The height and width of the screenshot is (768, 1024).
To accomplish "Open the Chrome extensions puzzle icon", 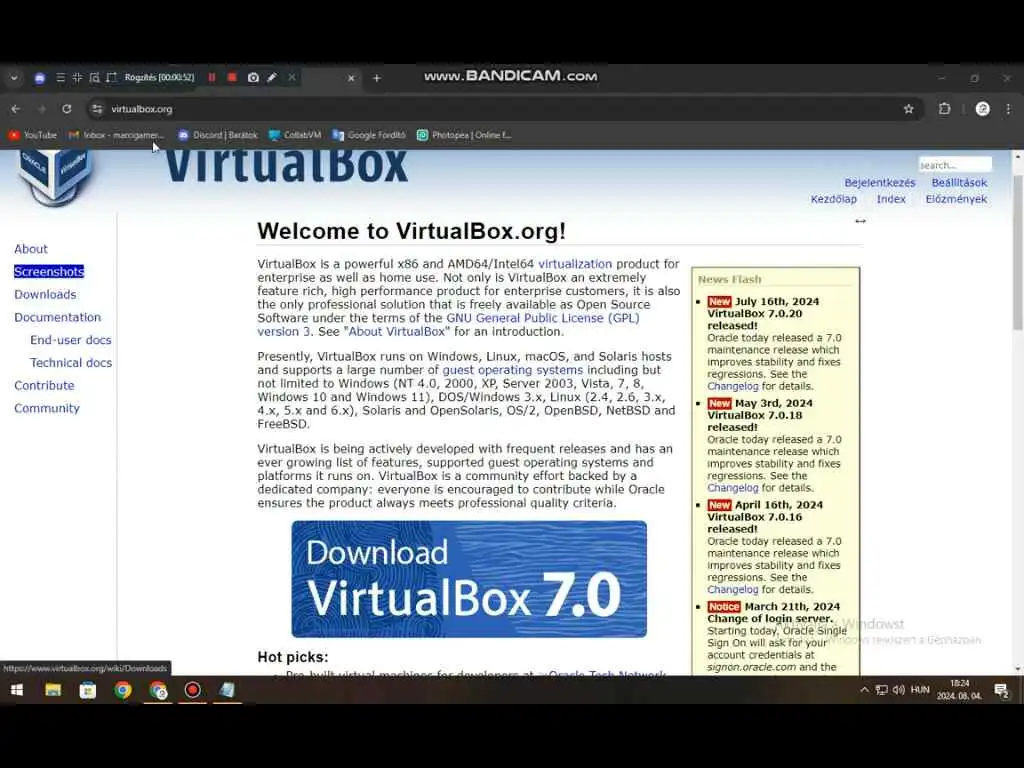I will (944, 109).
